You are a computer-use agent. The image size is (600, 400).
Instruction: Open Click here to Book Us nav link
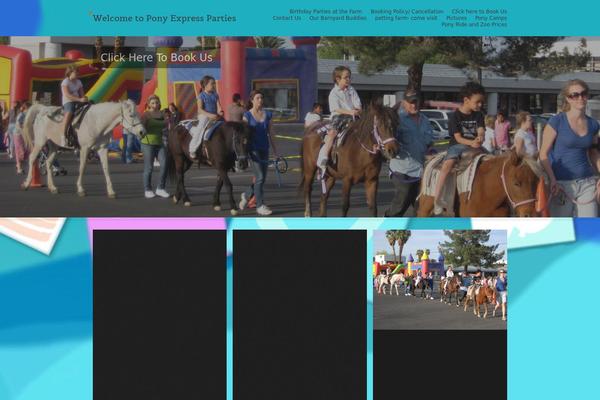click(479, 11)
